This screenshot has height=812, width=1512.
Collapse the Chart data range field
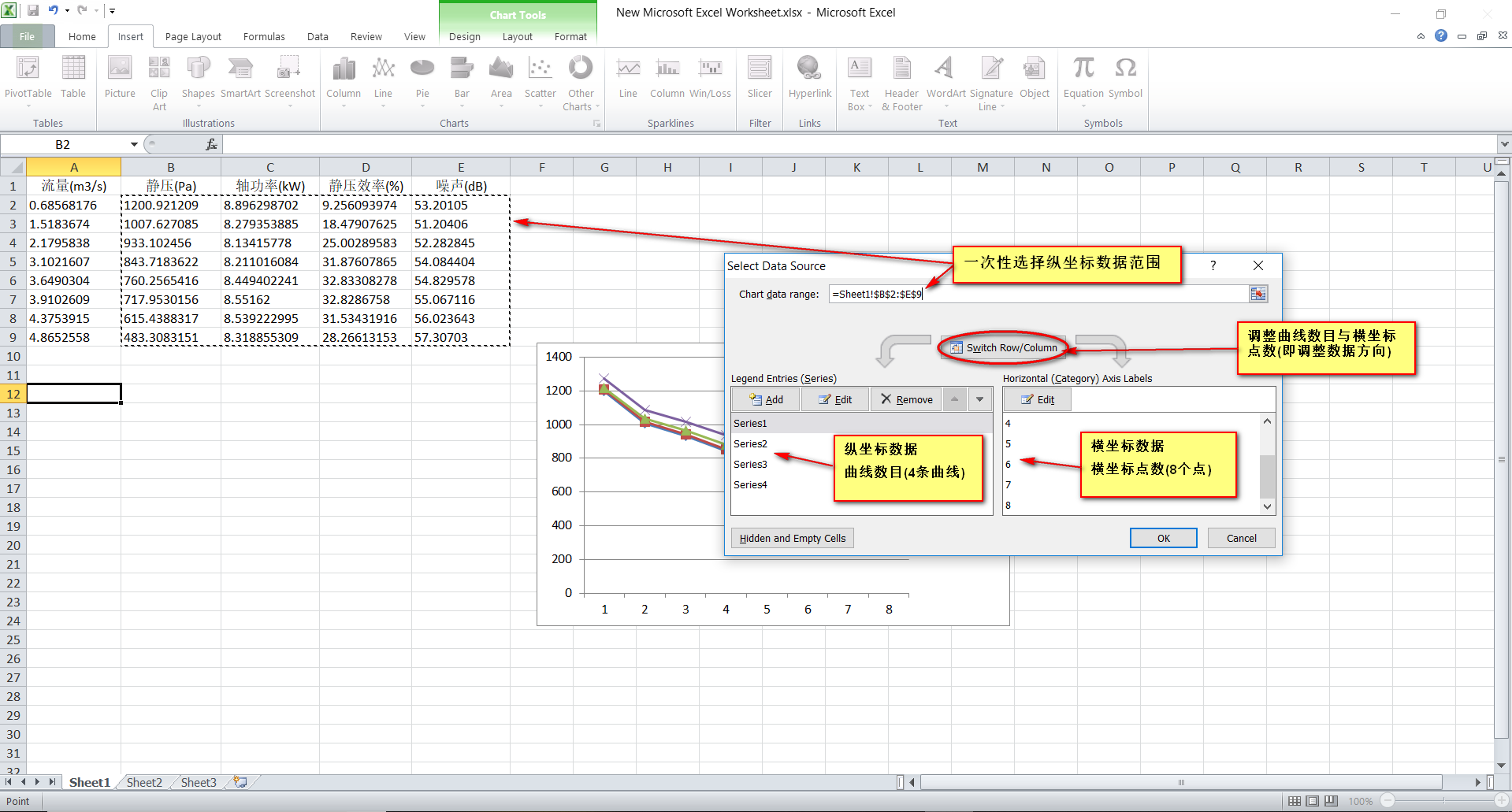[1258, 294]
